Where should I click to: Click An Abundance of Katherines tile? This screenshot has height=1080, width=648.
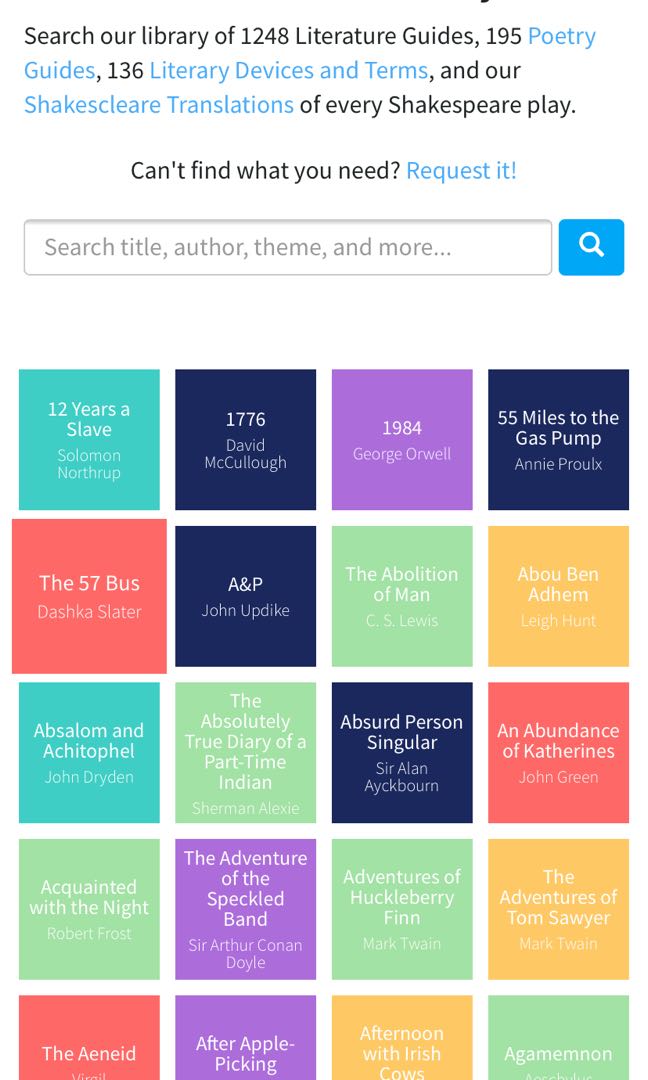point(558,752)
